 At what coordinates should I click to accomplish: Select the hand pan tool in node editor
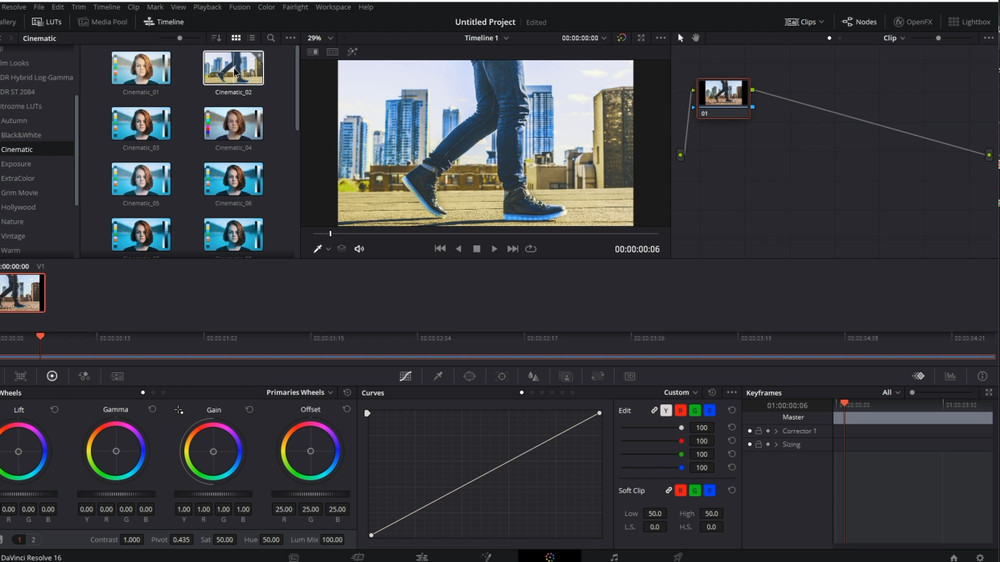(x=696, y=38)
